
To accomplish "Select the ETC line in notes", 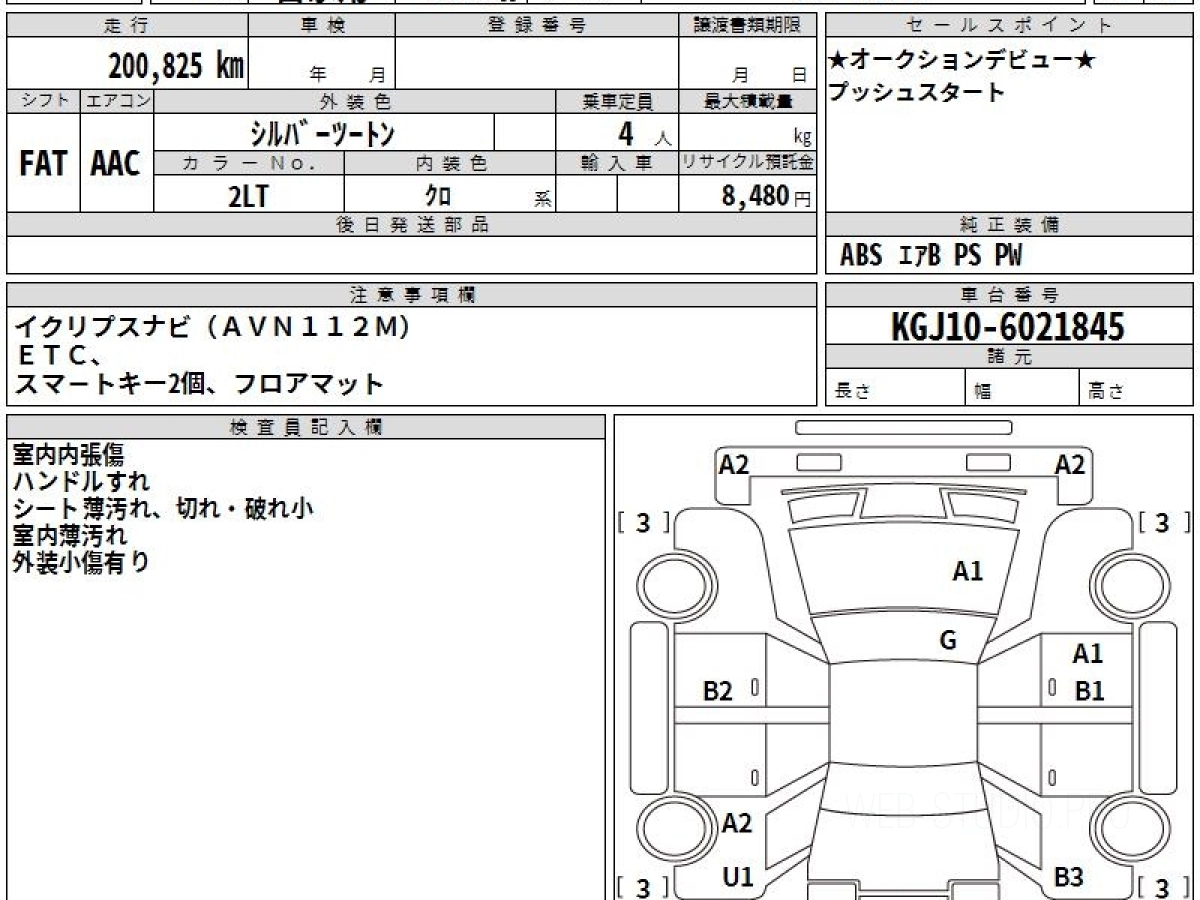I will [59, 354].
